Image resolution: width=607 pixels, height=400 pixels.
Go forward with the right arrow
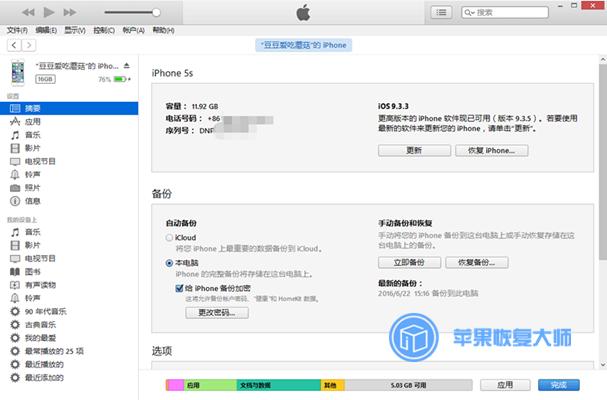[29, 45]
